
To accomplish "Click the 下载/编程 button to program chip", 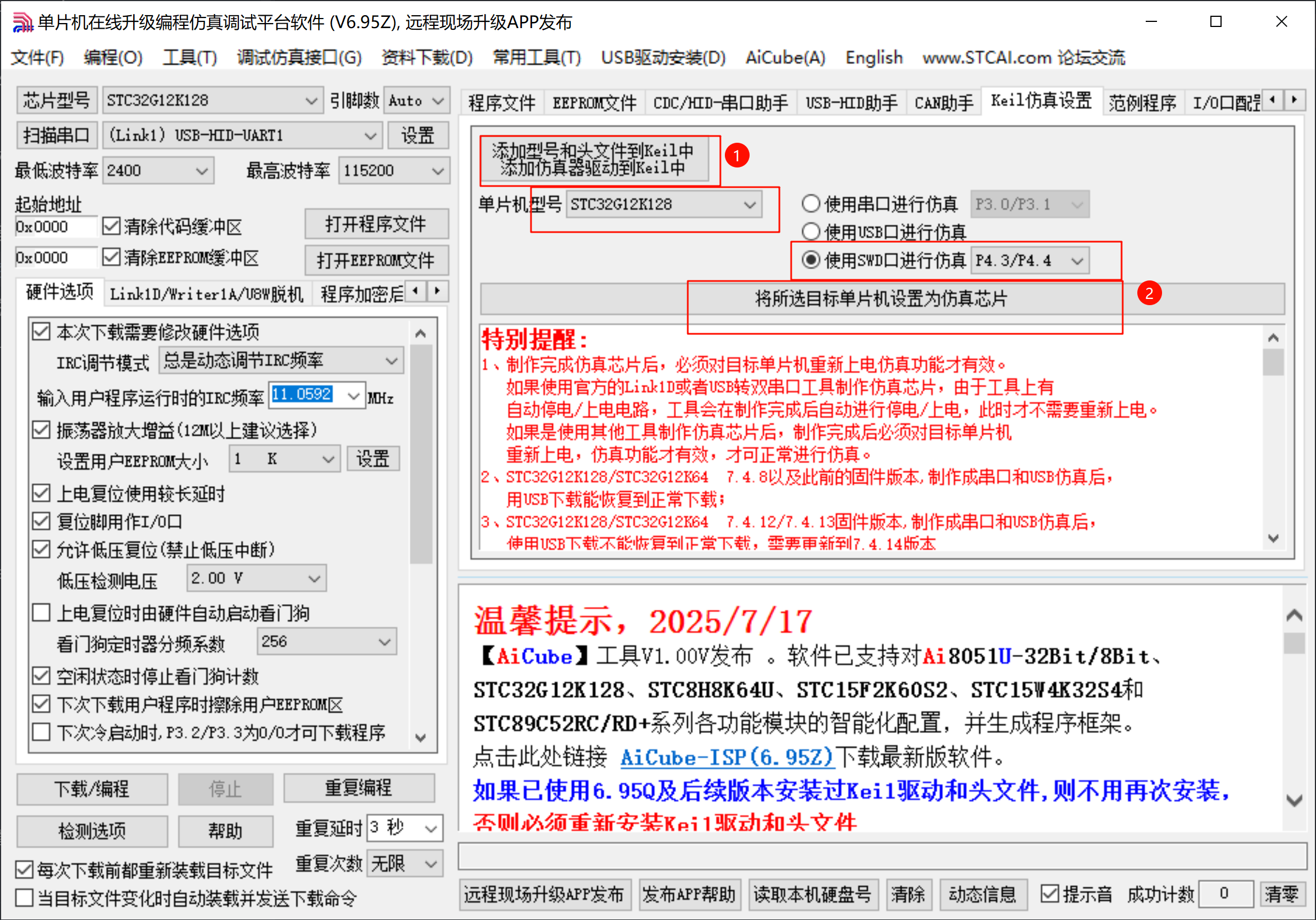I will [x=92, y=788].
